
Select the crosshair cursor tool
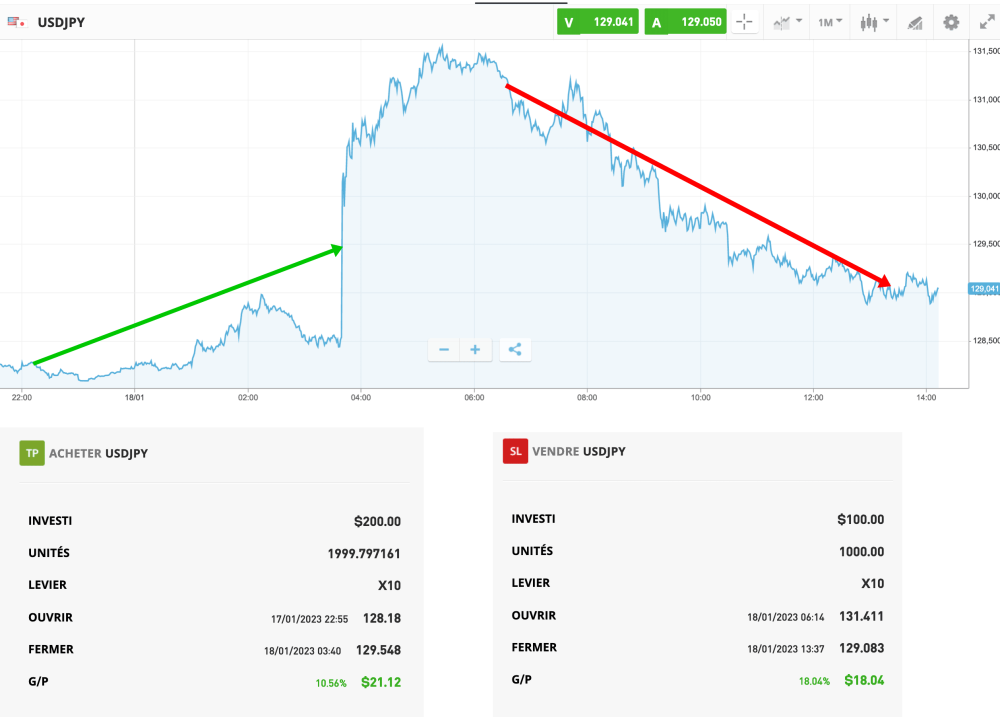click(x=745, y=21)
